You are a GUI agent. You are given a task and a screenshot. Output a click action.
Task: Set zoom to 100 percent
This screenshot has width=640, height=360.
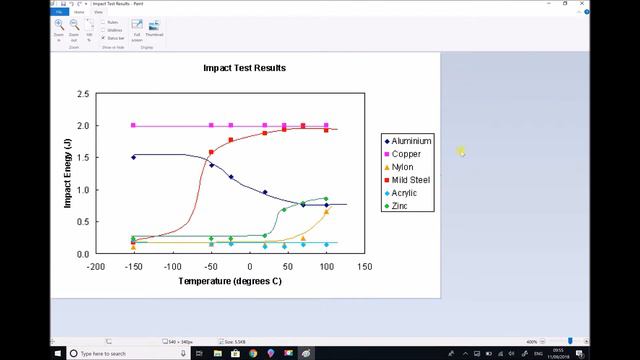point(89,30)
